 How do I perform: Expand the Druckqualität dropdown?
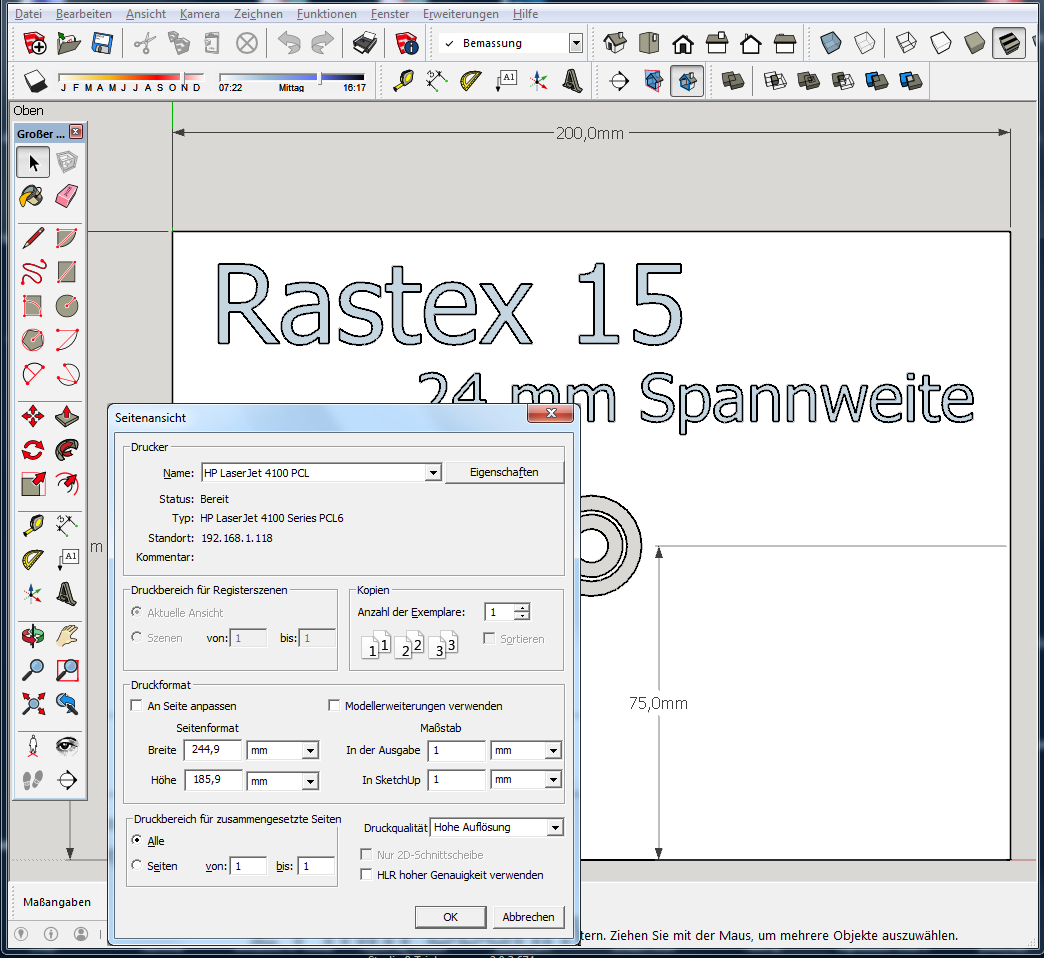(555, 828)
